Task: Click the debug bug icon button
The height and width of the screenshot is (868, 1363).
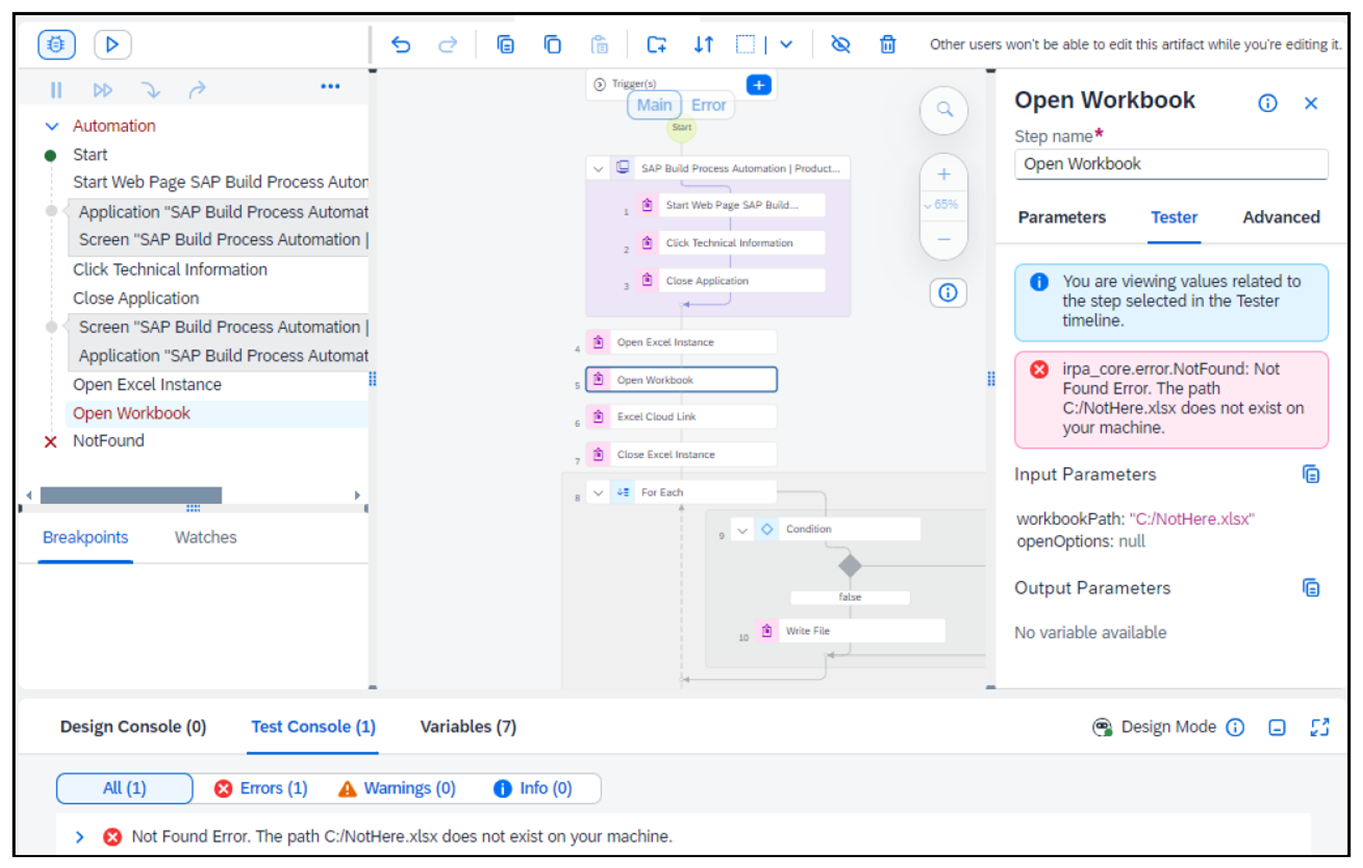Action: click(x=57, y=45)
